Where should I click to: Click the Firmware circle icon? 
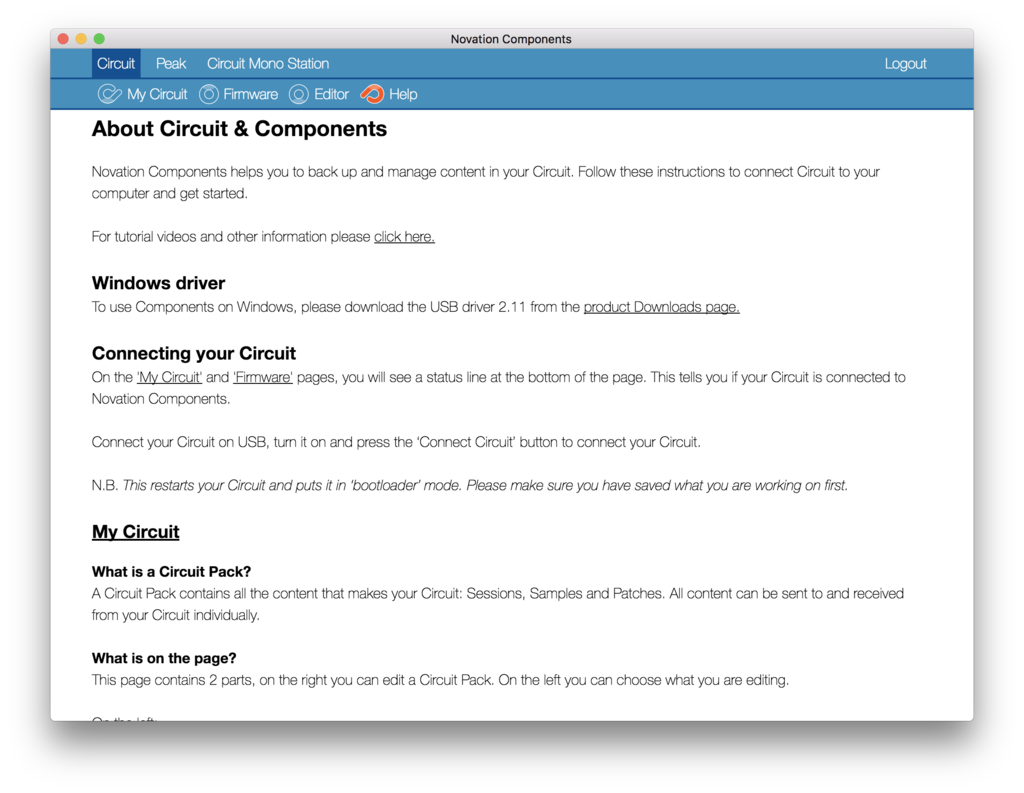[208, 94]
